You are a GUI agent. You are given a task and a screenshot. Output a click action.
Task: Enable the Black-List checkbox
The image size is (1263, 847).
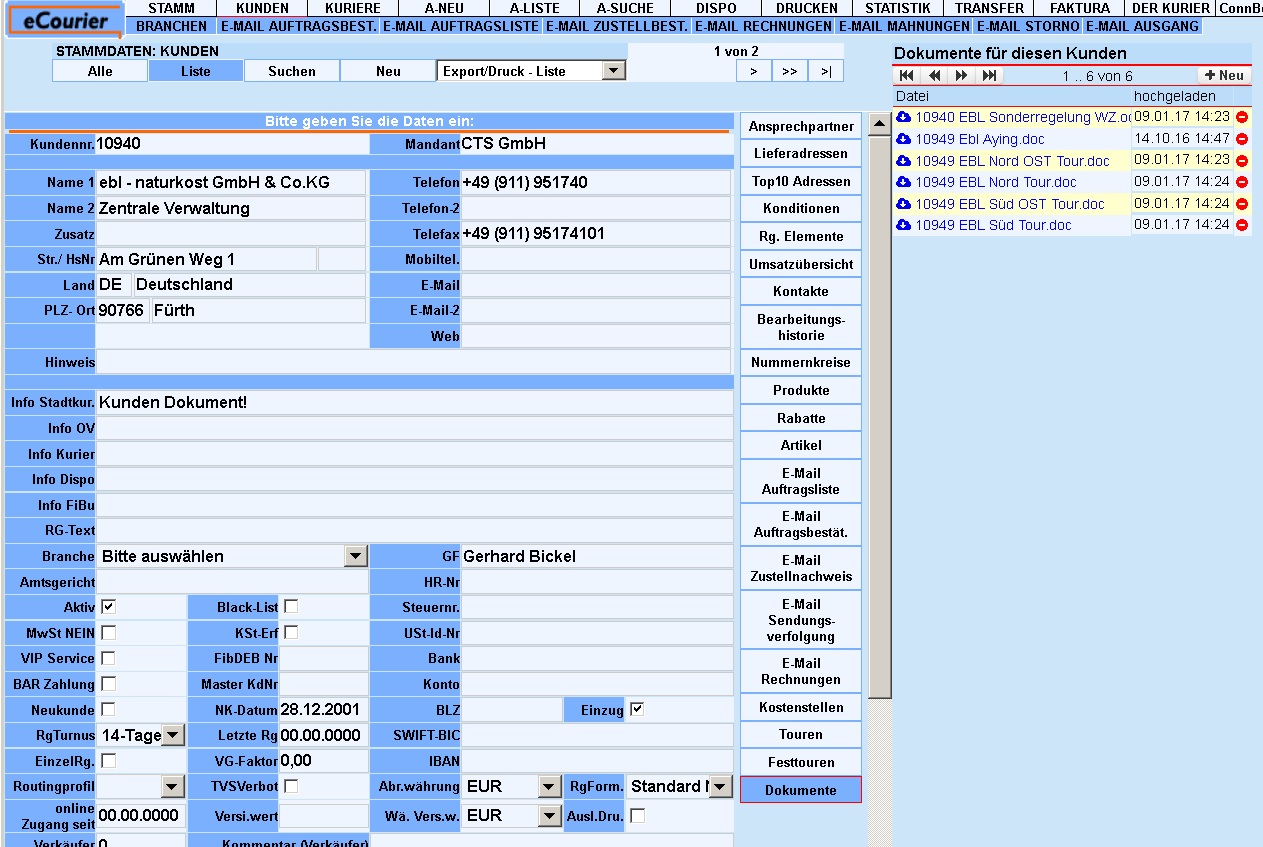coord(291,607)
